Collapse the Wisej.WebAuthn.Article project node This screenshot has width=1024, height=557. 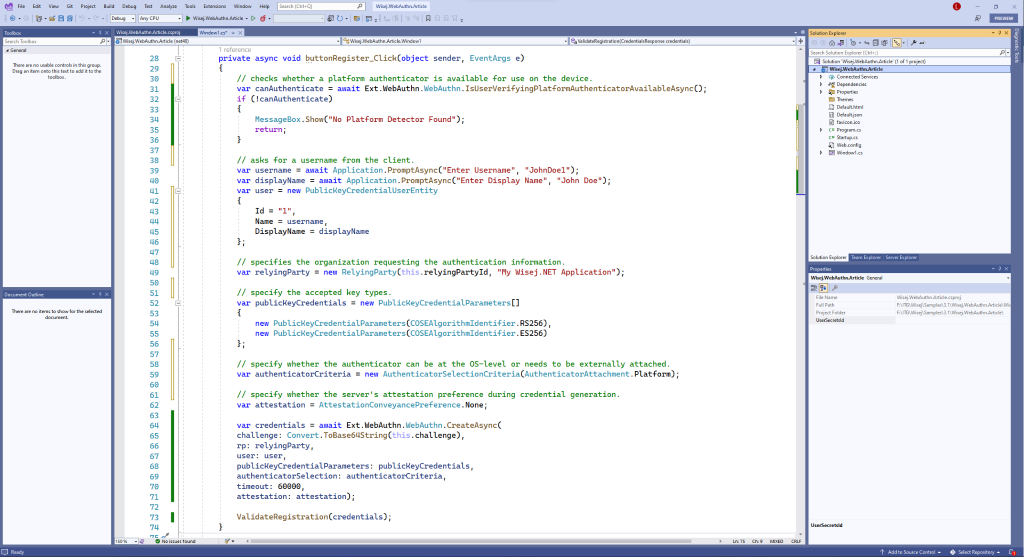tap(814, 69)
